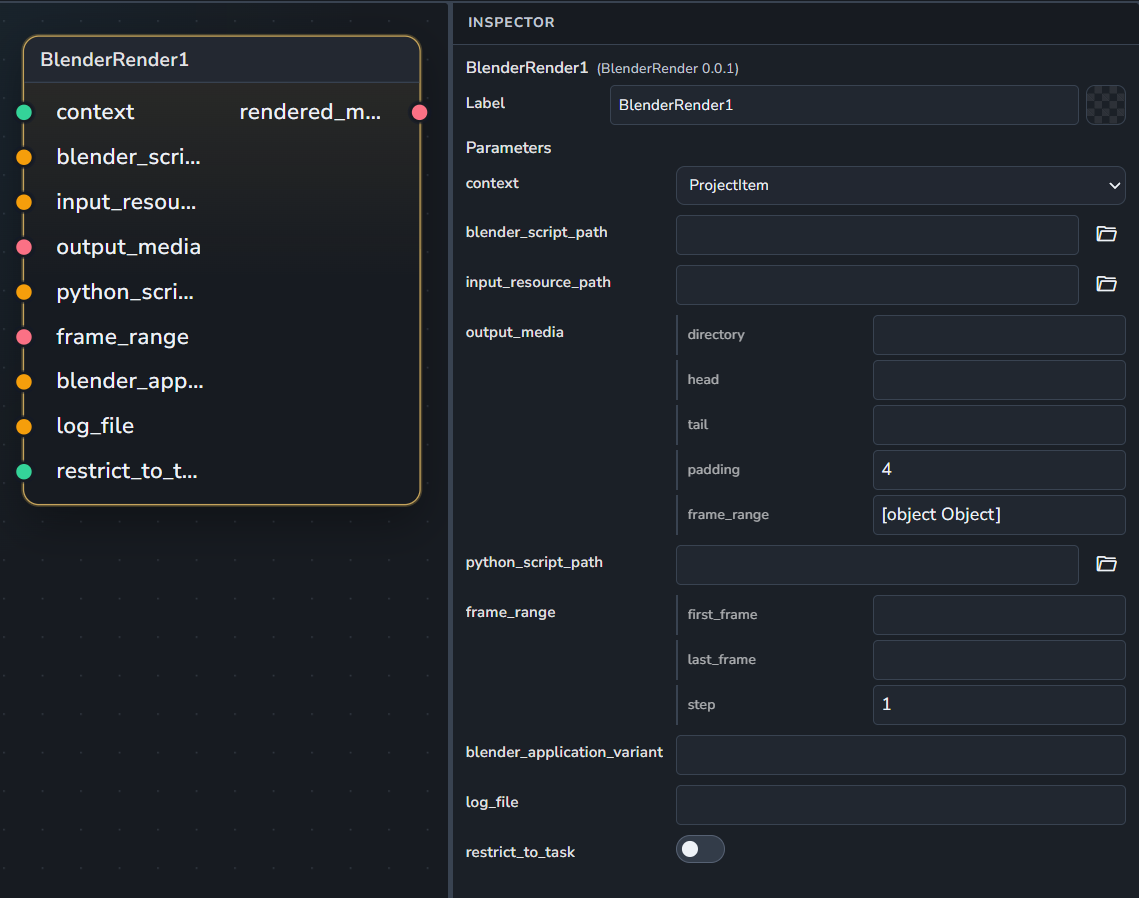1139x898 pixels.
Task: Click the output_media tail field
Action: [999, 425]
